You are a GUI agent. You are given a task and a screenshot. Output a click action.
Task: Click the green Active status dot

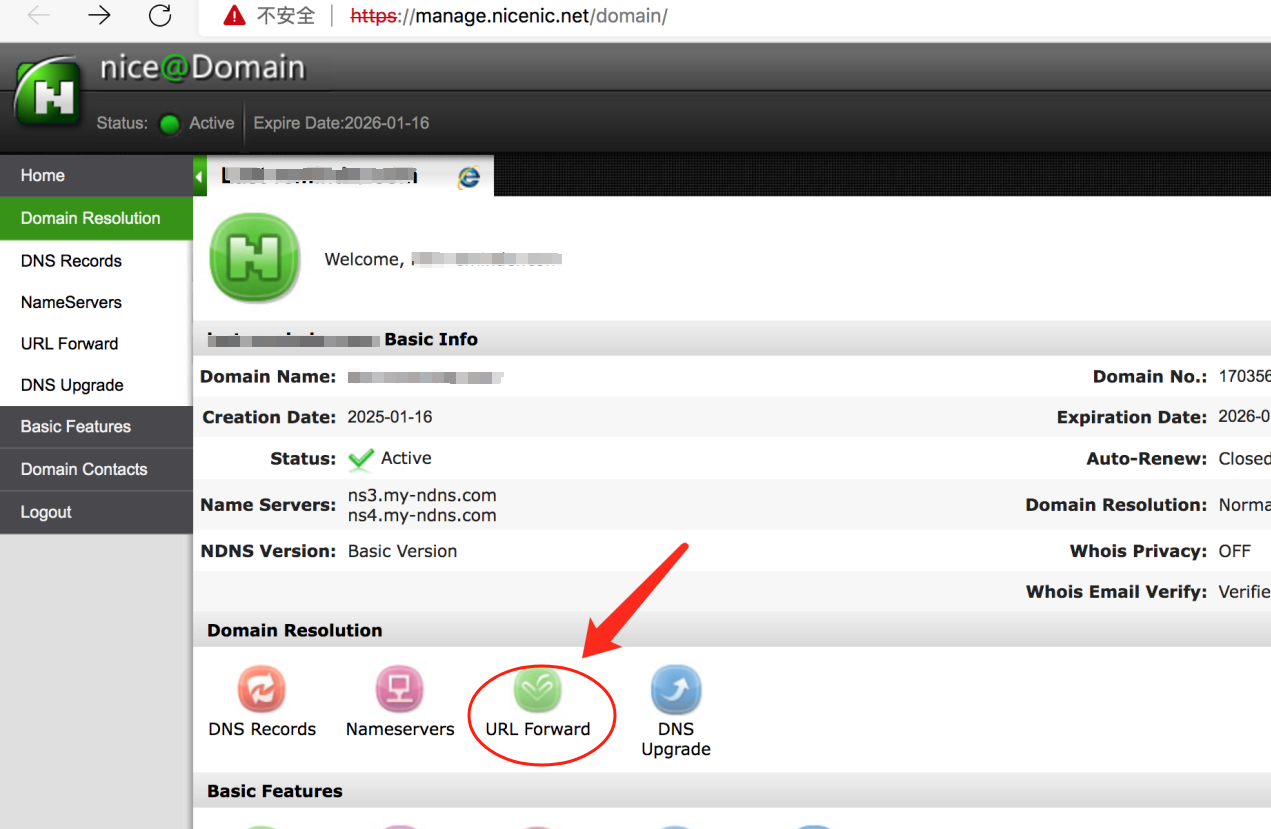point(169,123)
